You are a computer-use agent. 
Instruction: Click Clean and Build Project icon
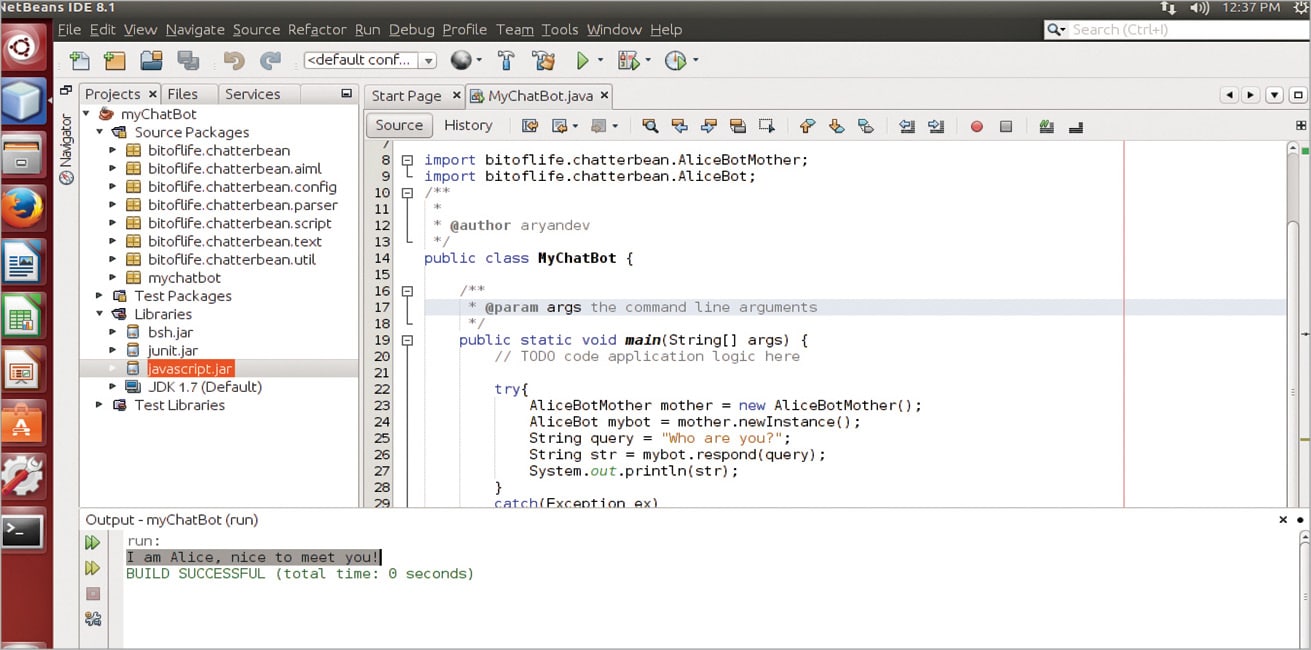pyautogui.click(x=543, y=61)
